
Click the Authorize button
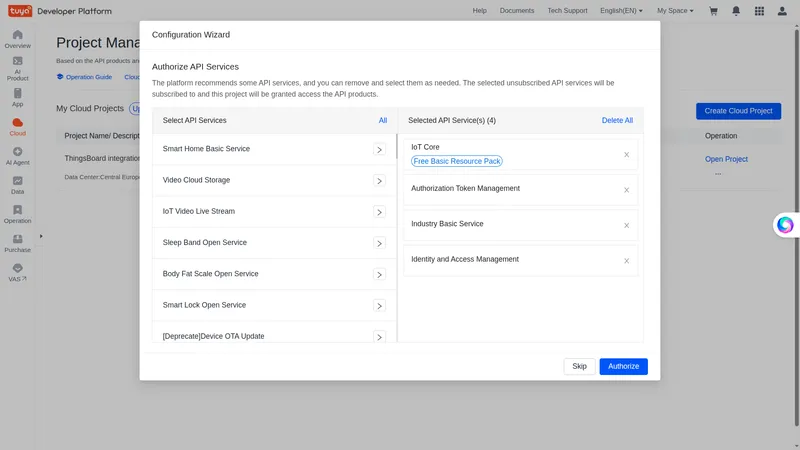623,366
